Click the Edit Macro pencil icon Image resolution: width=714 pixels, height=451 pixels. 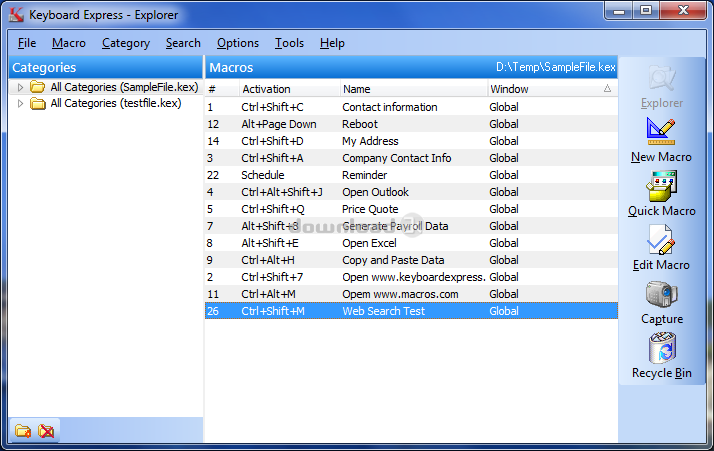coord(661,240)
